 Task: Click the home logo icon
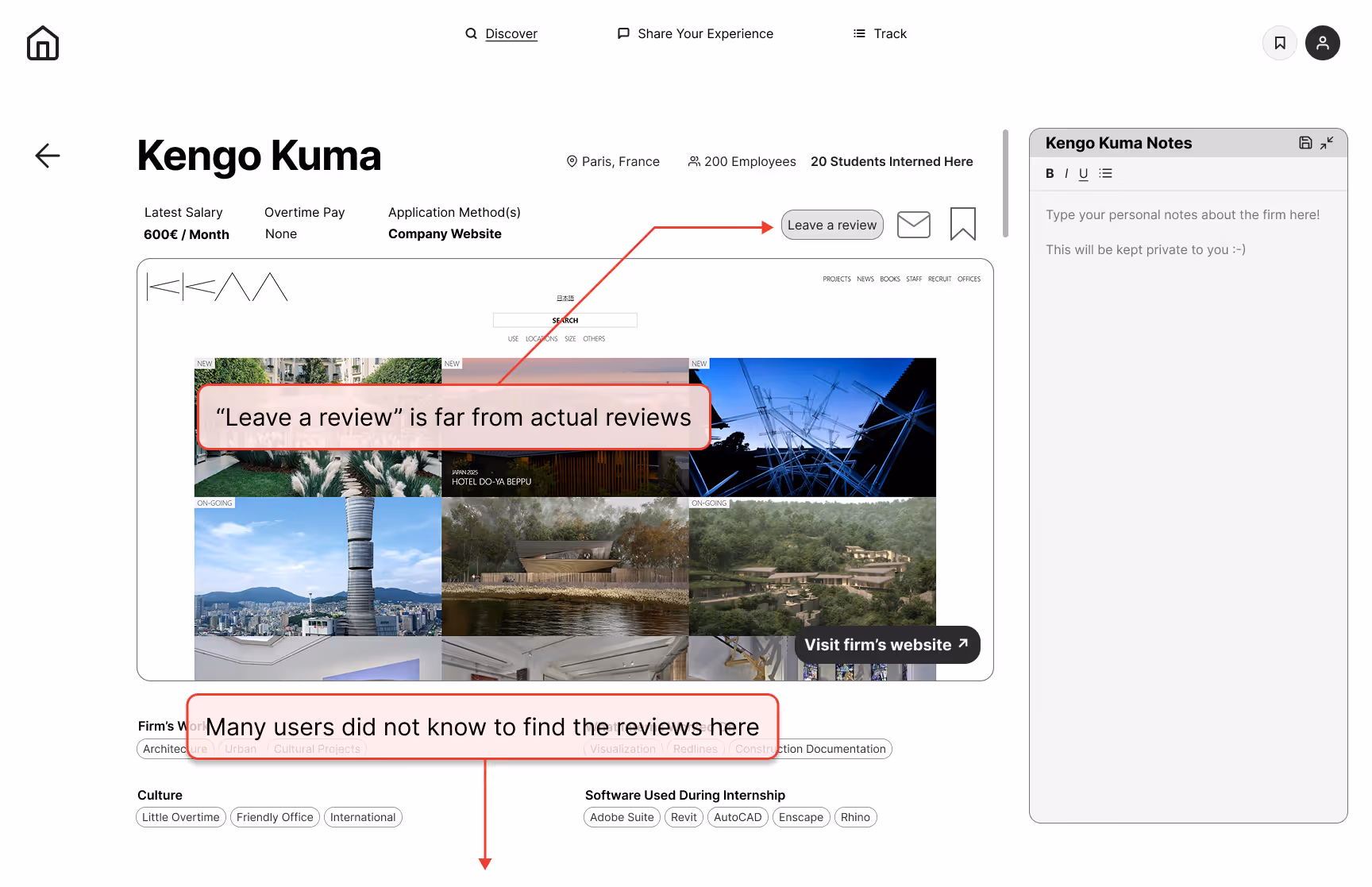pyautogui.click(x=43, y=43)
